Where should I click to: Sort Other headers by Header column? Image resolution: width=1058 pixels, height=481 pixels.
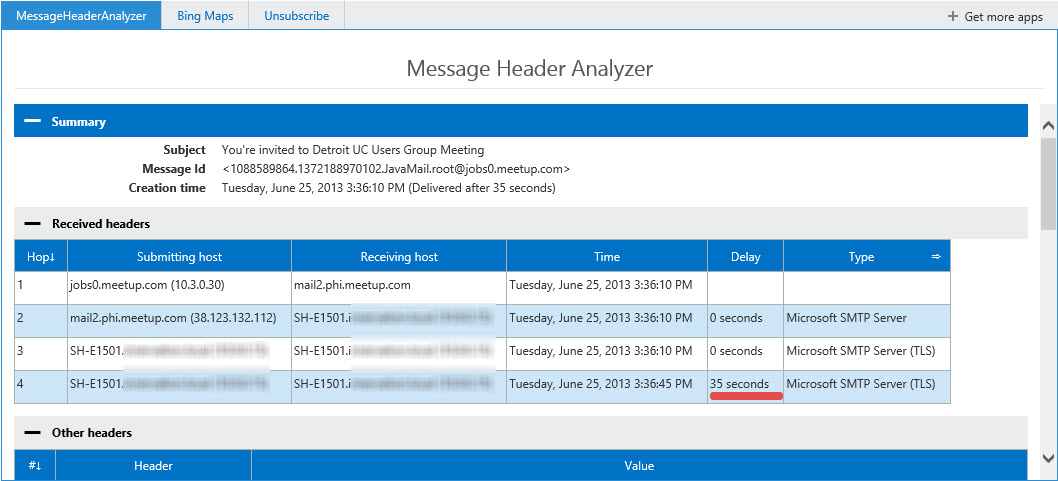[x=153, y=465]
